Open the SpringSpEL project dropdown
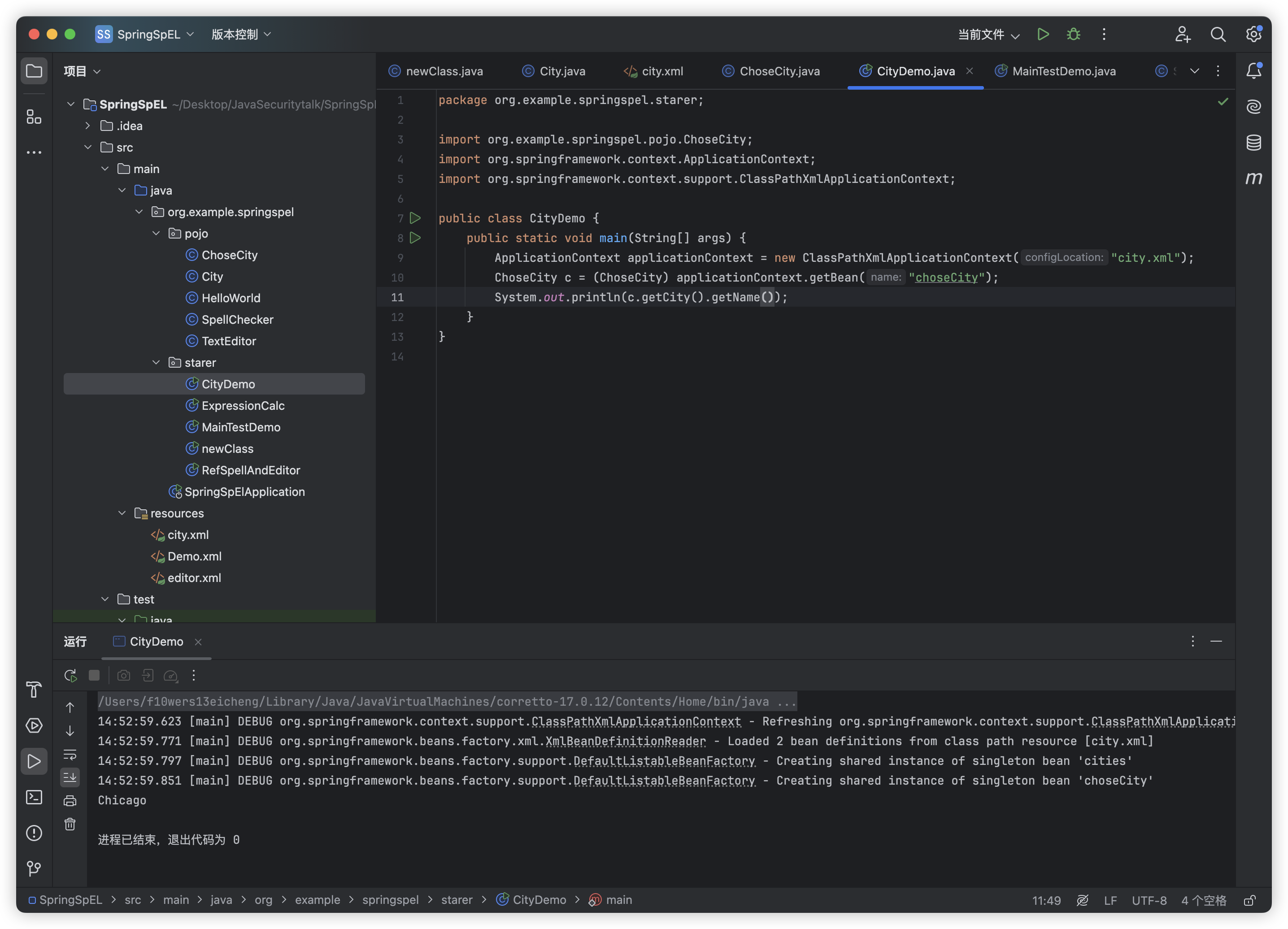Screen dimensions: 1288x929 [145, 34]
